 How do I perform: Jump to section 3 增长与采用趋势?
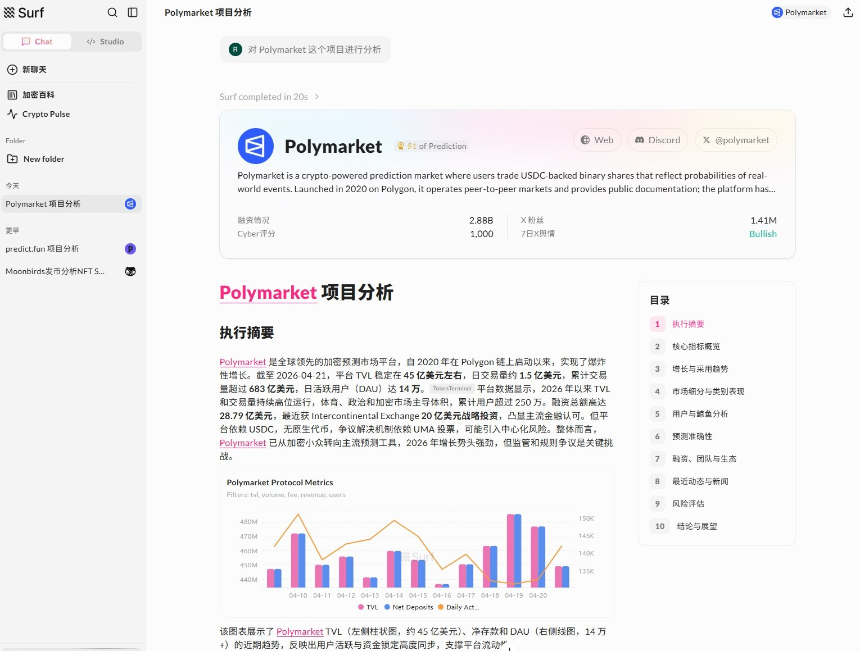point(689,369)
